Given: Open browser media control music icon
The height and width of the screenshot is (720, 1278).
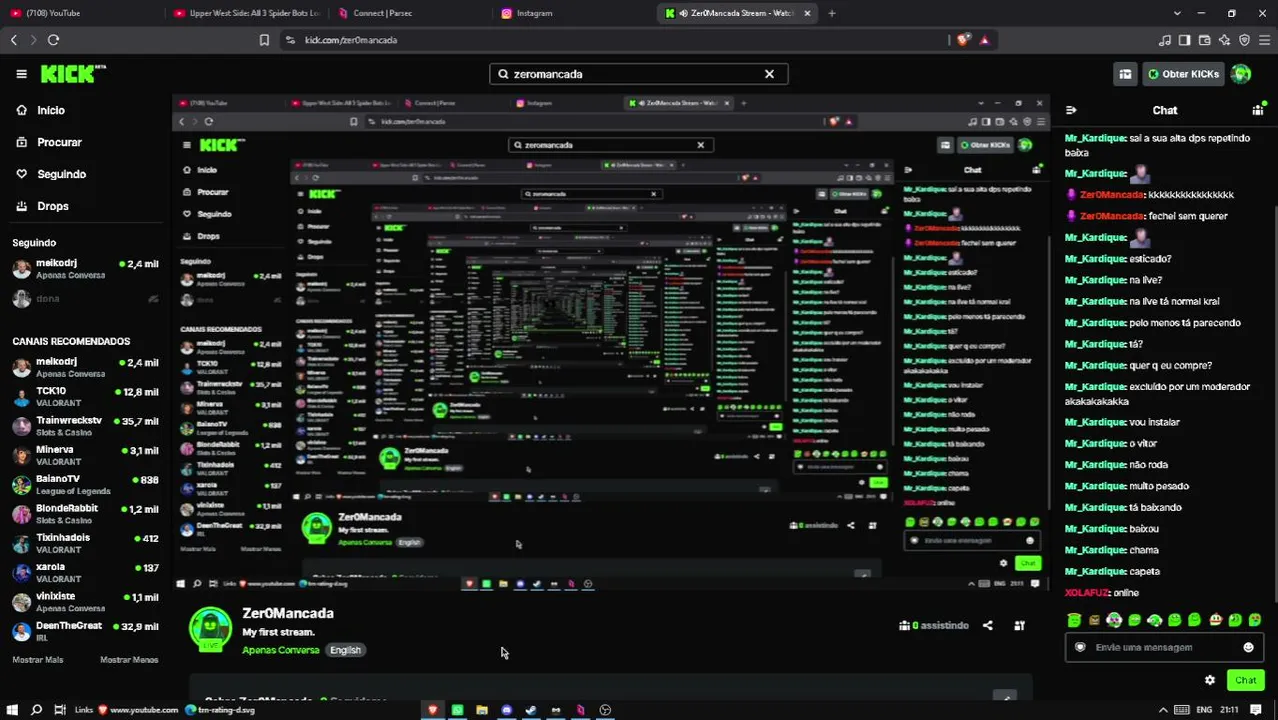Looking at the screenshot, I should click(1165, 40).
